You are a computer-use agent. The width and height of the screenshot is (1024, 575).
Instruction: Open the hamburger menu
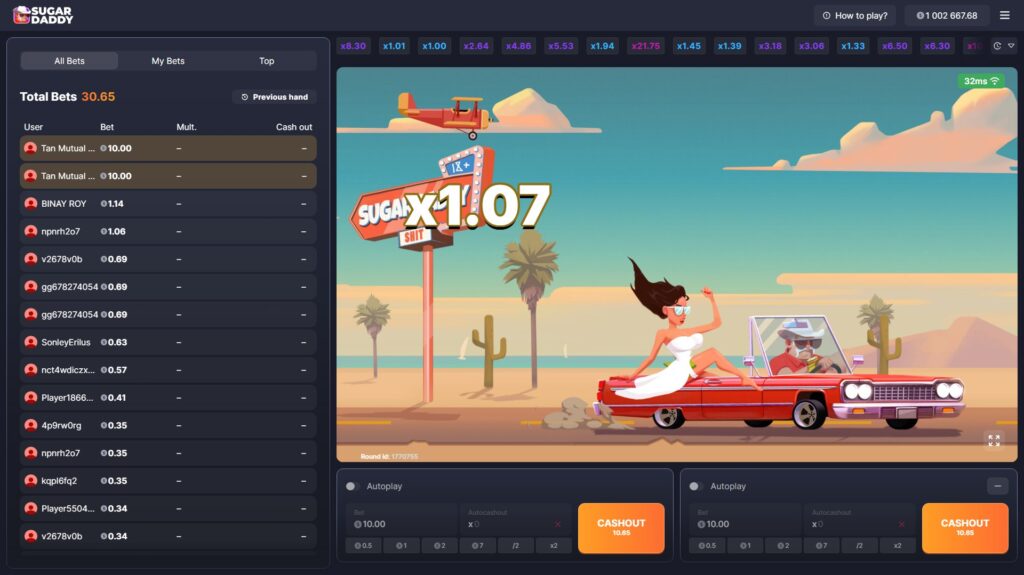[1004, 15]
